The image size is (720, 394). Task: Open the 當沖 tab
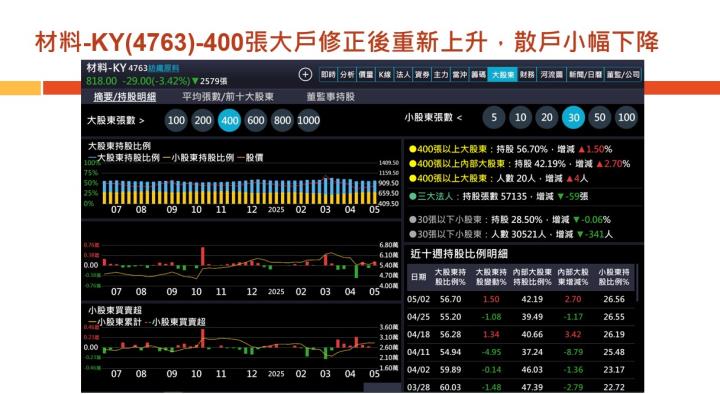pyautogui.click(x=460, y=74)
